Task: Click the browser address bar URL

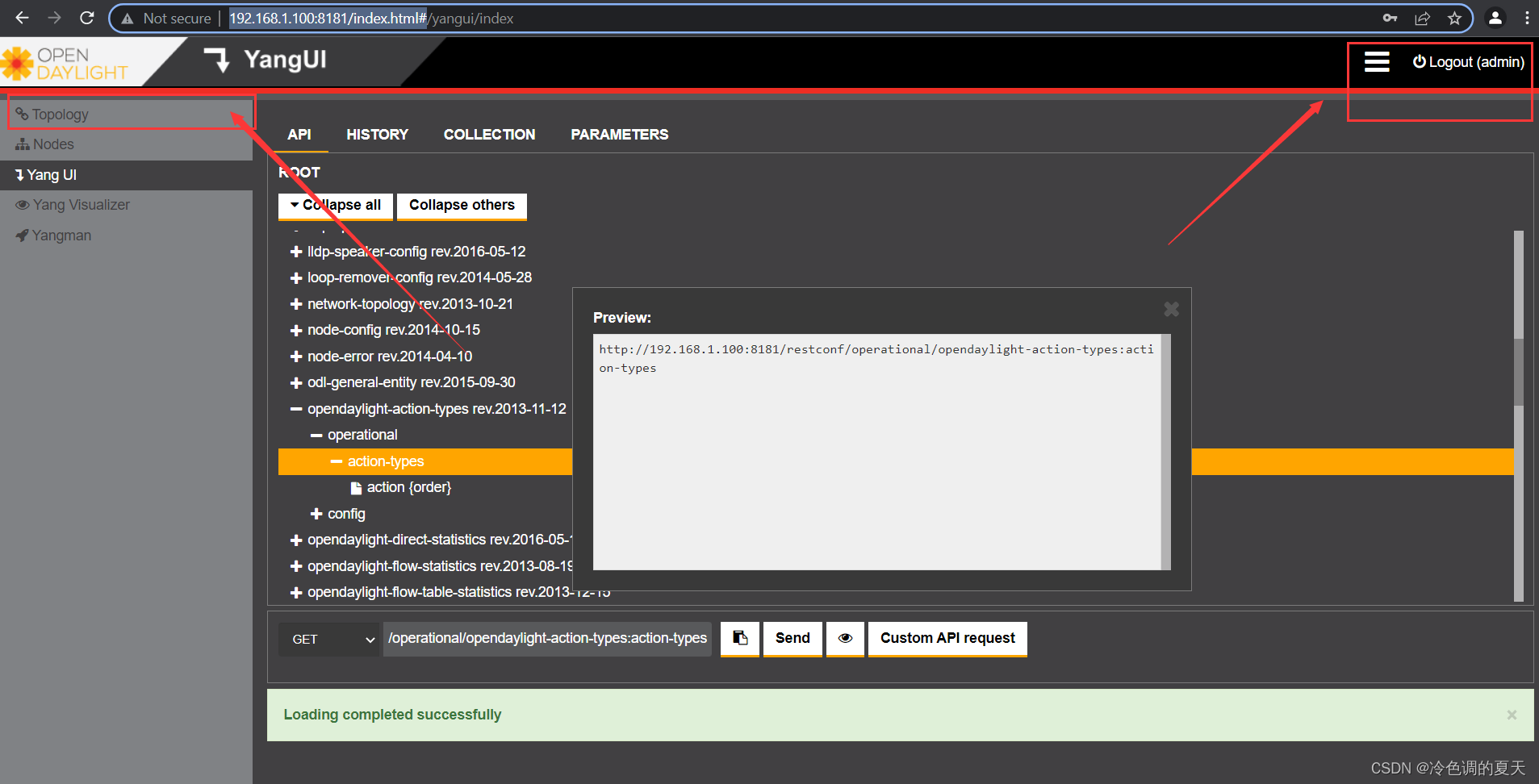Action: tap(371, 19)
